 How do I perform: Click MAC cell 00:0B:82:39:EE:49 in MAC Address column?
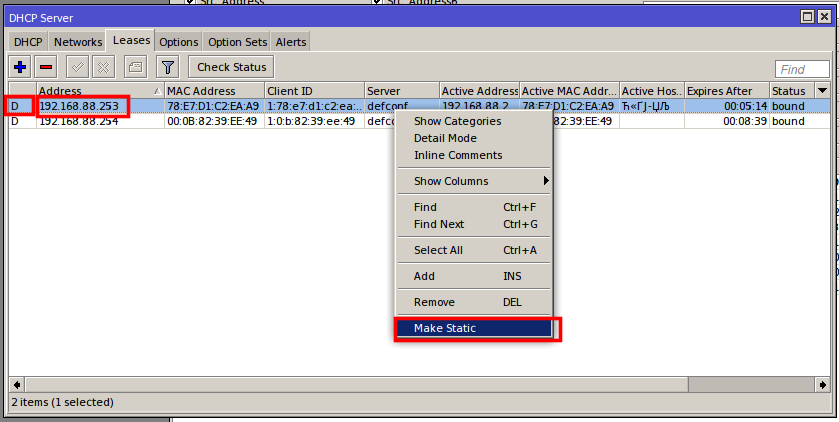pyautogui.click(x=213, y=121)
